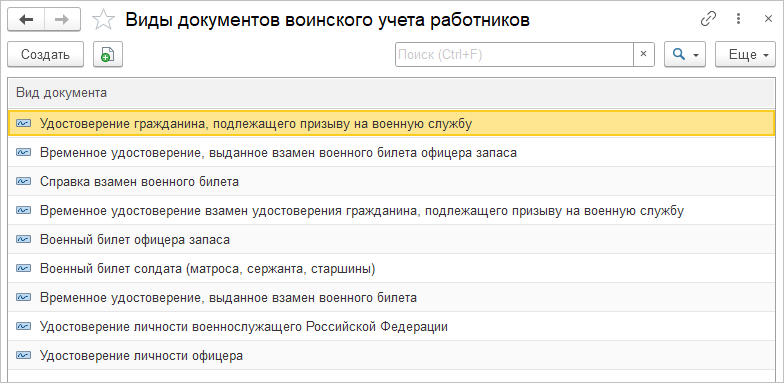Click item icon beside Удостоверение личности офицера

[x=23, y=356]
